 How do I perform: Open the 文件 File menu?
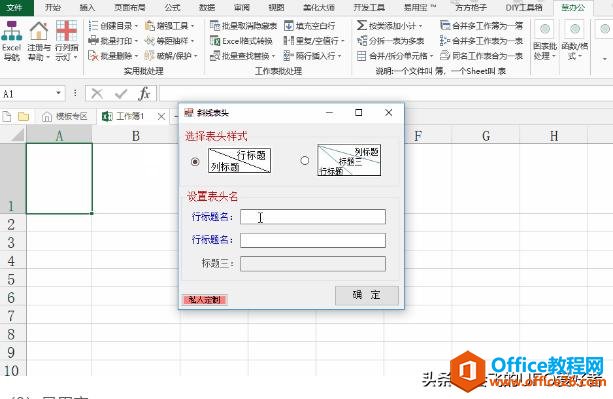point(14,7)
